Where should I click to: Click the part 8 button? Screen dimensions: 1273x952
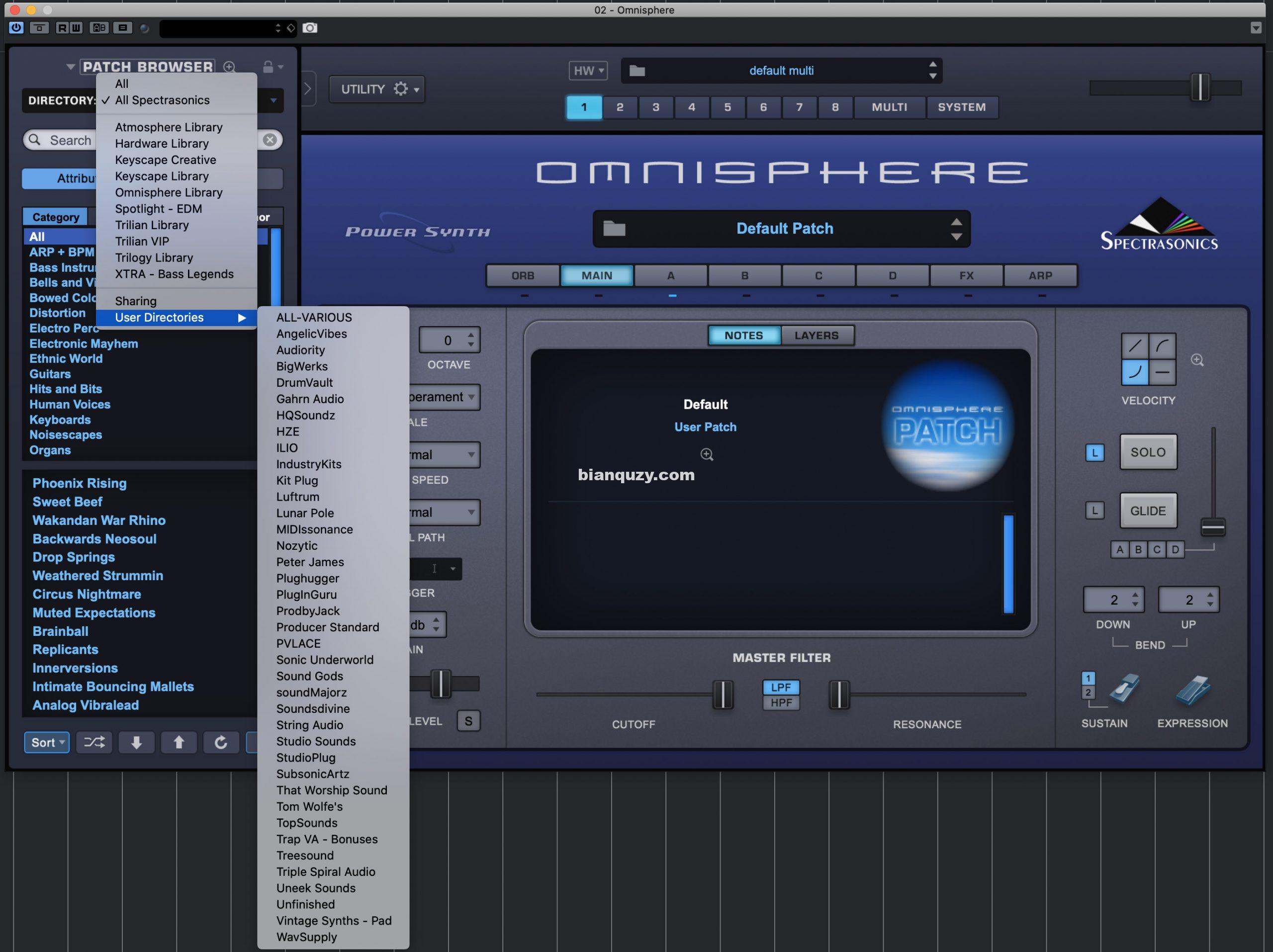tap(835, 107)
